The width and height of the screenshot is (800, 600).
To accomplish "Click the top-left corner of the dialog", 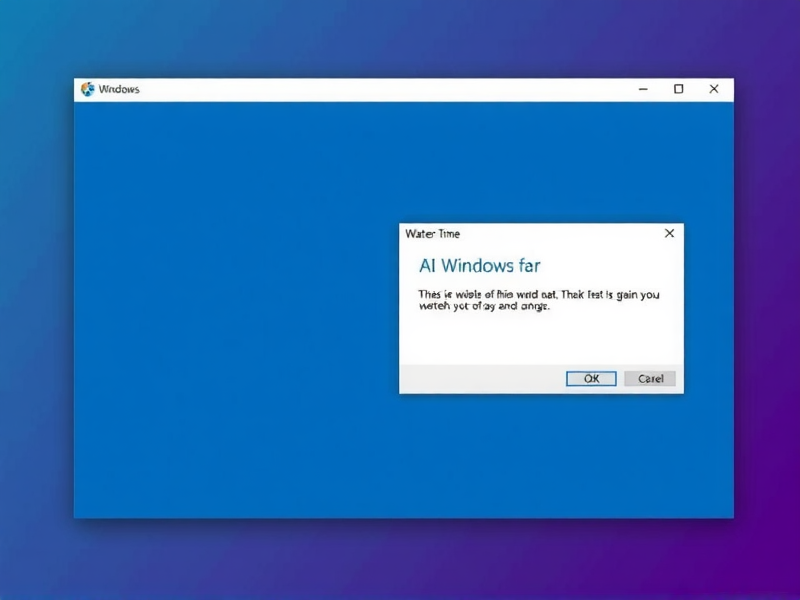I will 405,227.
